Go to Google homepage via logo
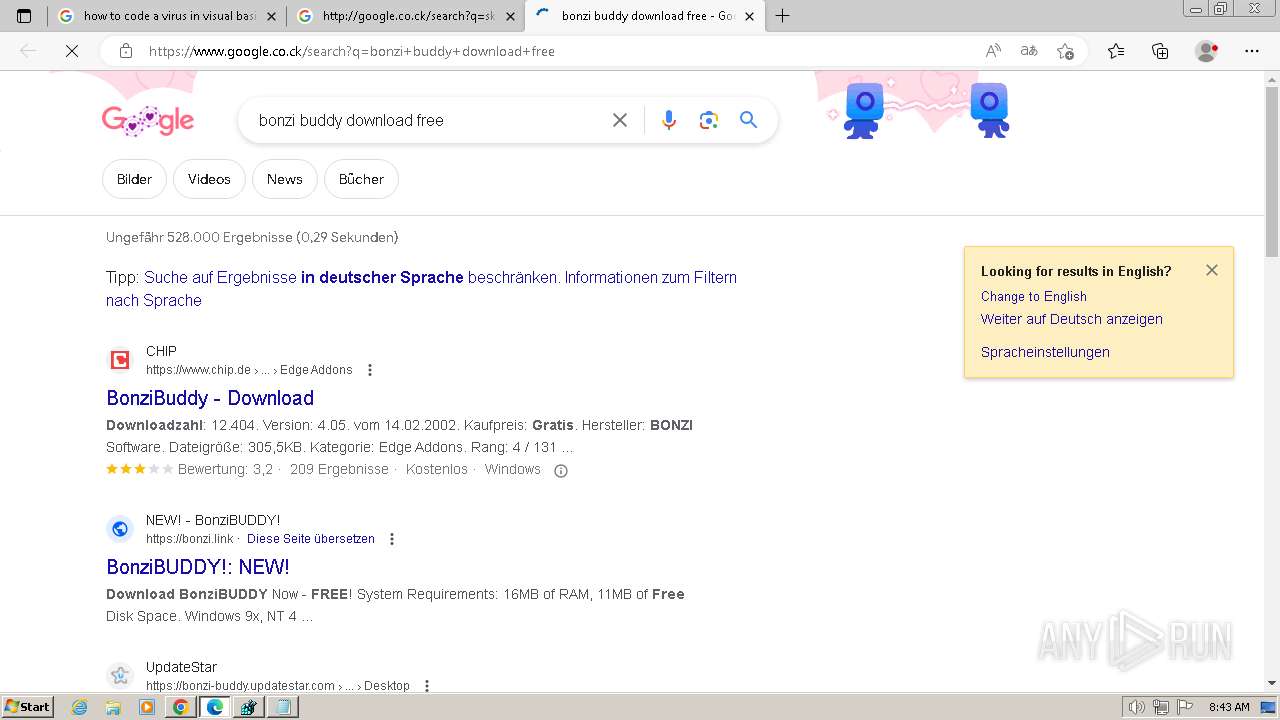Image resolution: width=1280 pixels, height=720 pixels. pyautogui.click(x=148, y=121)
